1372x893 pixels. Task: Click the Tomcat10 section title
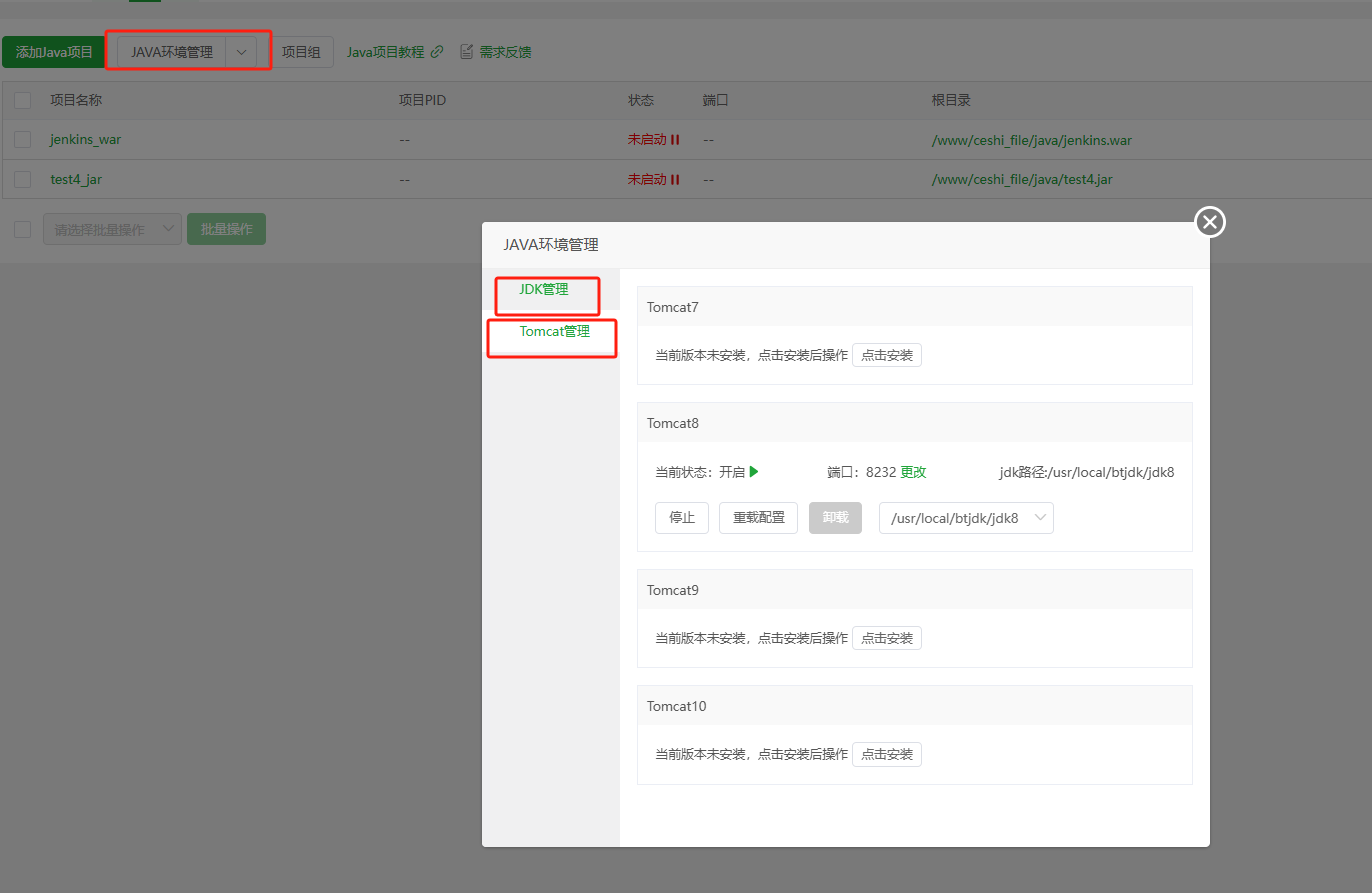[x=677, y=706]
